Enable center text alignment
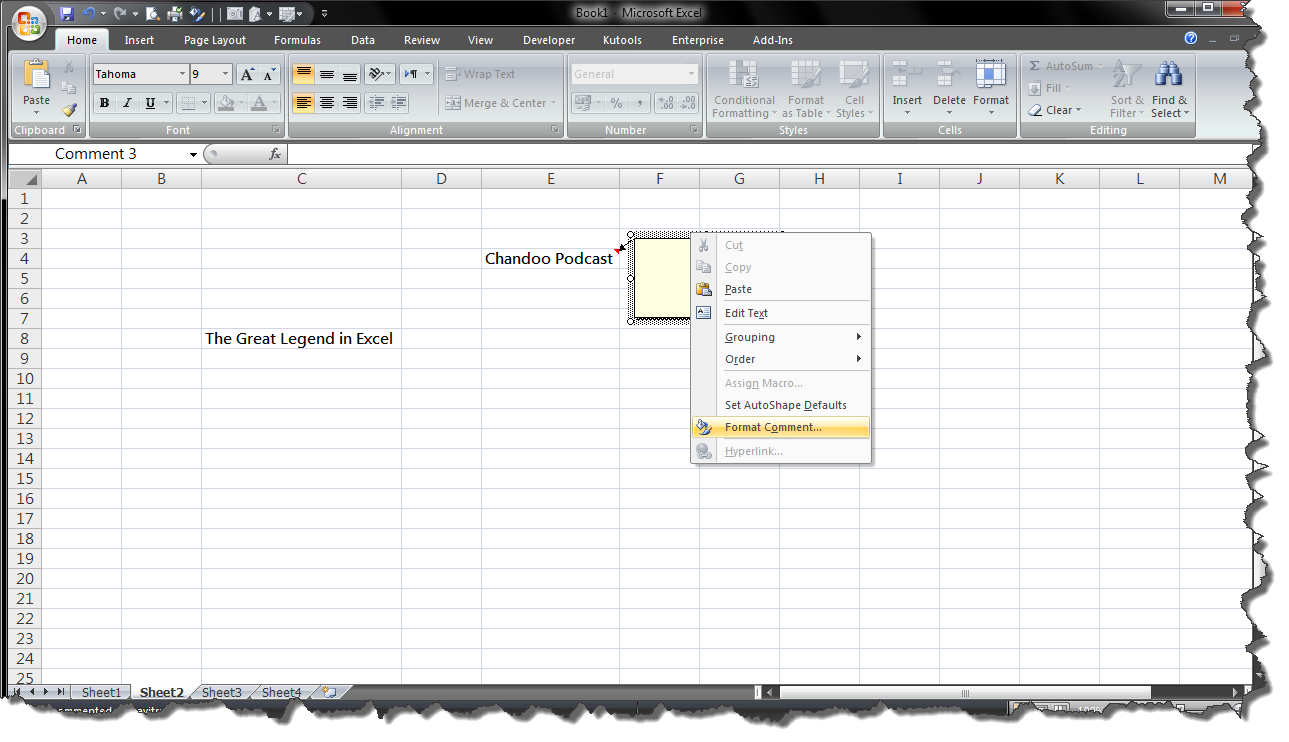 pyautogui.click(x=326, y=103)
